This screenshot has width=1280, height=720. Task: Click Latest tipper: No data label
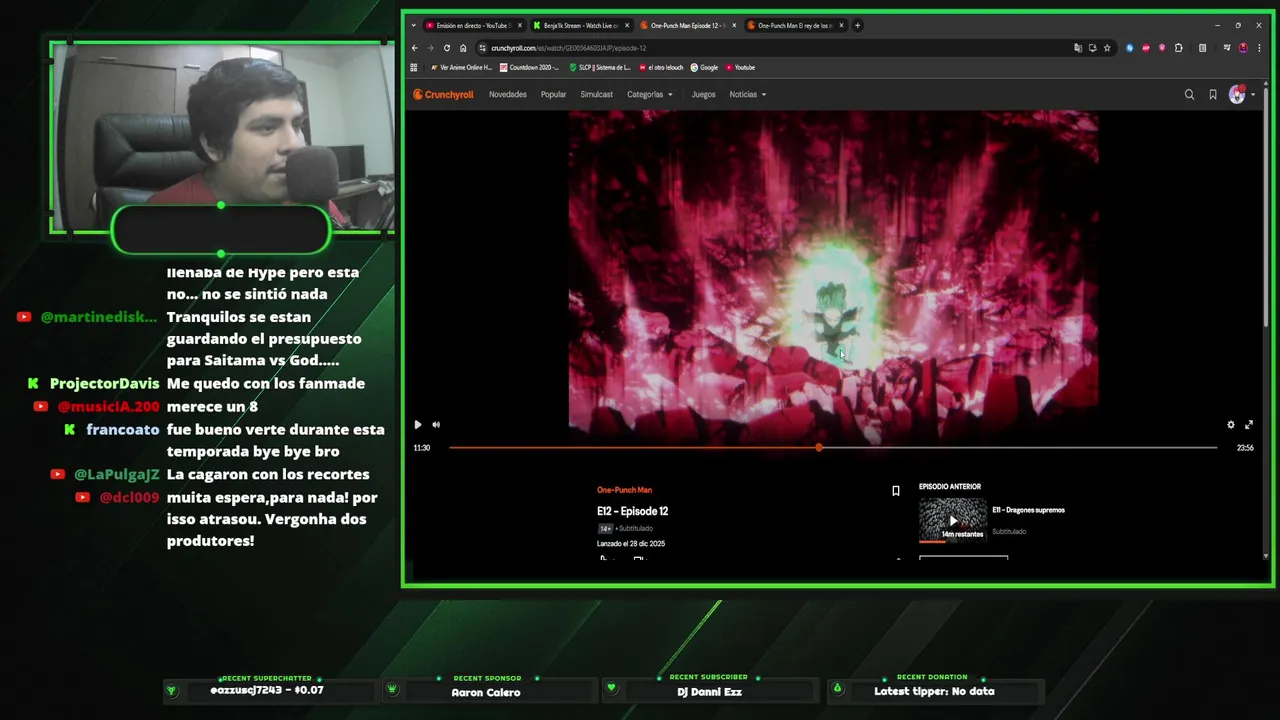(934, 692)
